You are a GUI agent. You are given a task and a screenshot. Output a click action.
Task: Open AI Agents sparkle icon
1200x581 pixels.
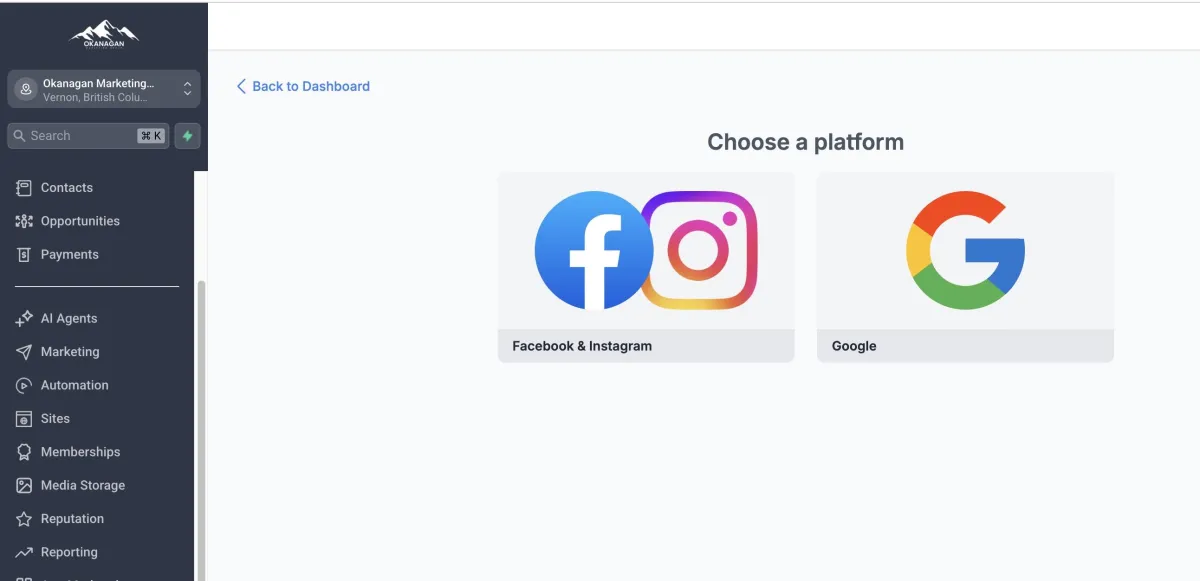click(x=24, y=318)
